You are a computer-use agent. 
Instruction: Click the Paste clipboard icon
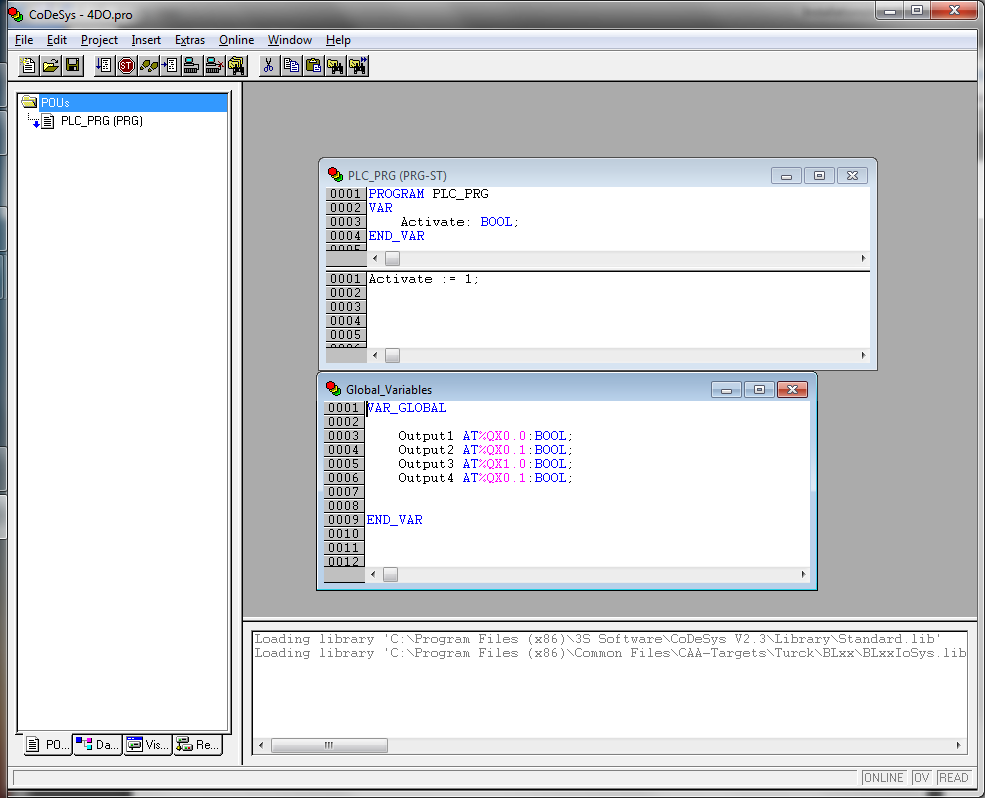click(313, 65)
